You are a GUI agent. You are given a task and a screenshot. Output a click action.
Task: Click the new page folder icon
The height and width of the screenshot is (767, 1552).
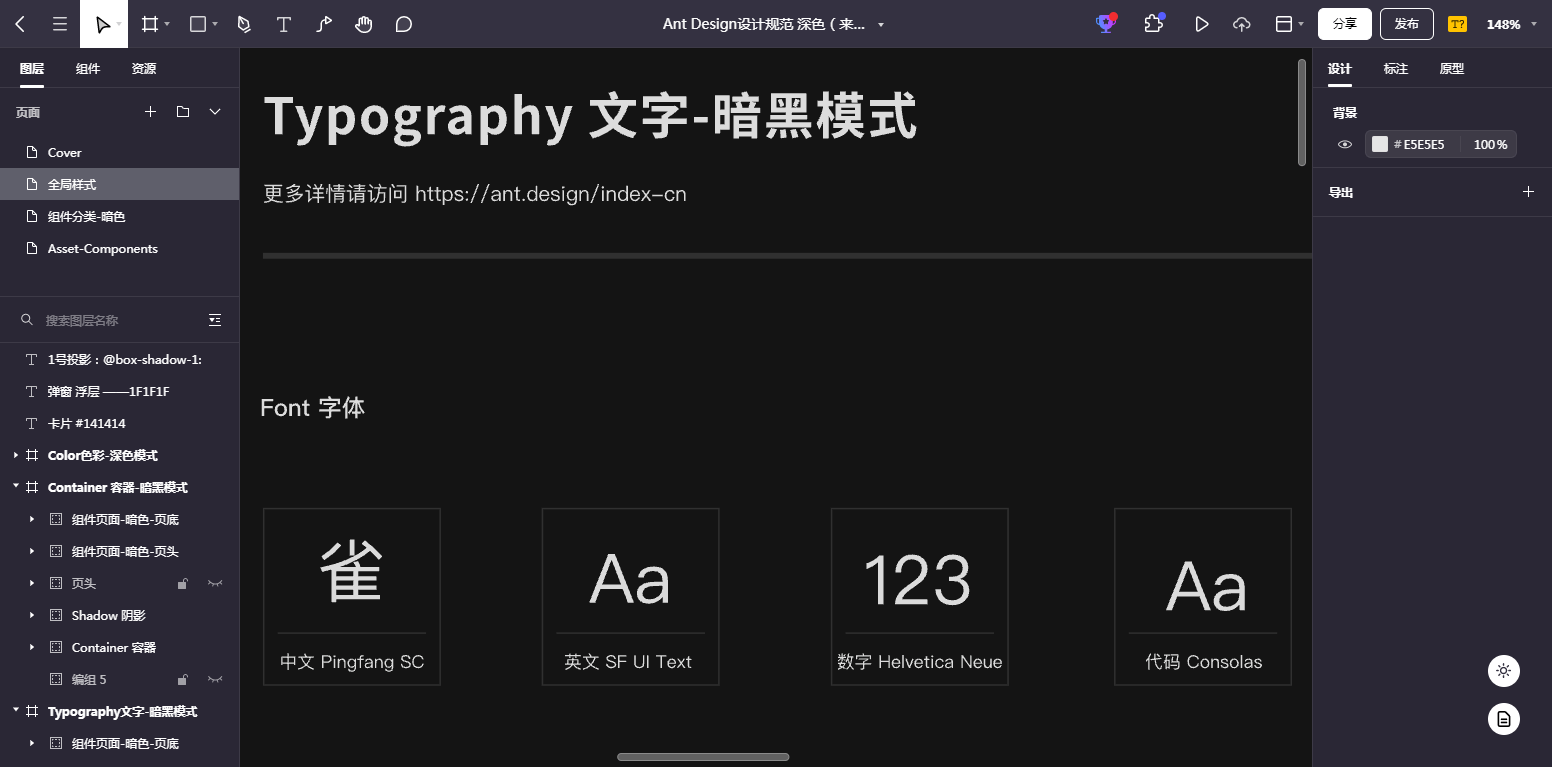tap(183, 112)
